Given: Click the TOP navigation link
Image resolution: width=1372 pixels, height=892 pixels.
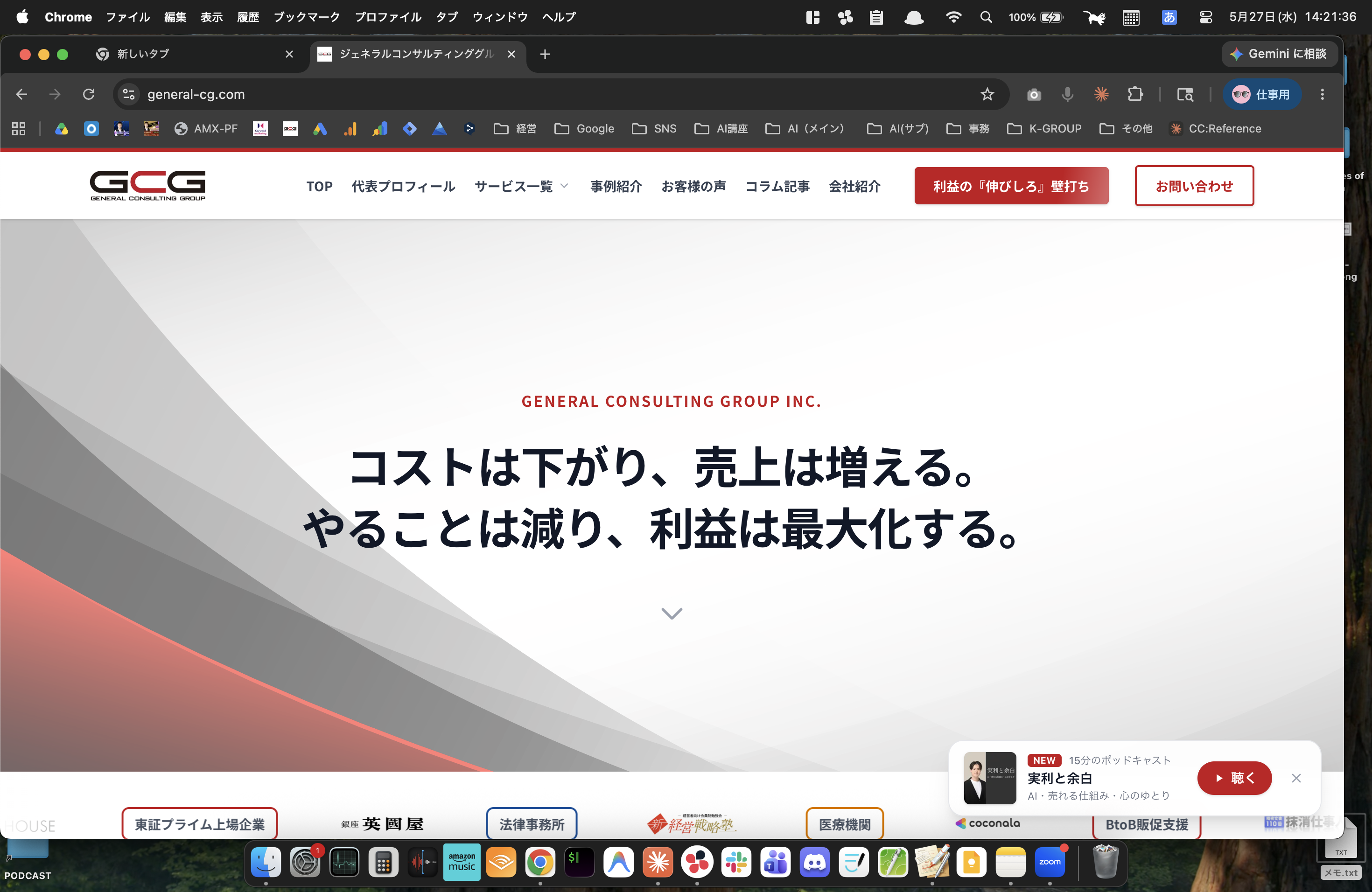Looking at the screenshot, I should coord(319,186).
